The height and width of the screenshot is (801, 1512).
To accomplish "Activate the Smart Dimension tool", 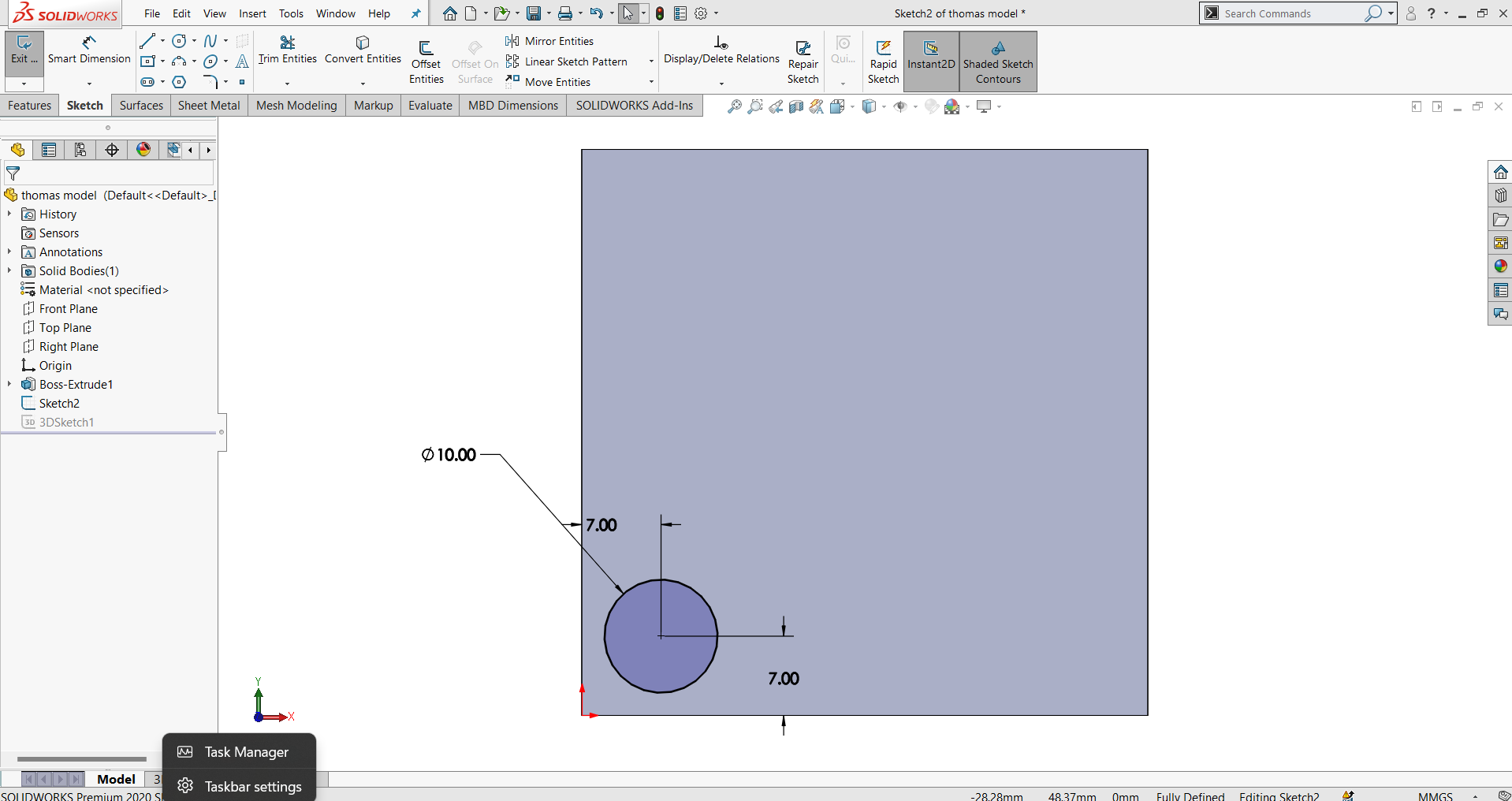I will click(89, 50).
